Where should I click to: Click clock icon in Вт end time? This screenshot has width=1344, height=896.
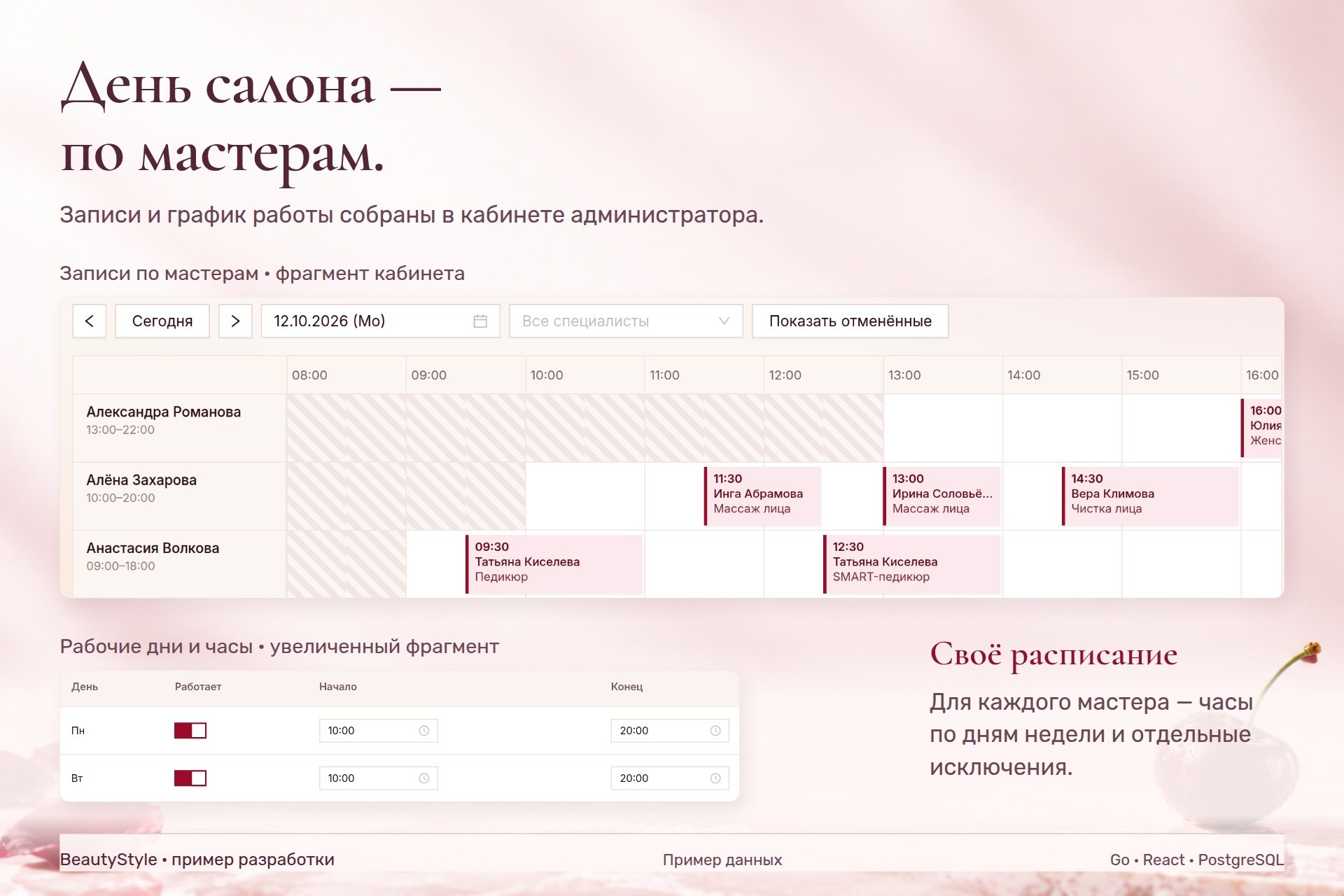tap(715, 778)
